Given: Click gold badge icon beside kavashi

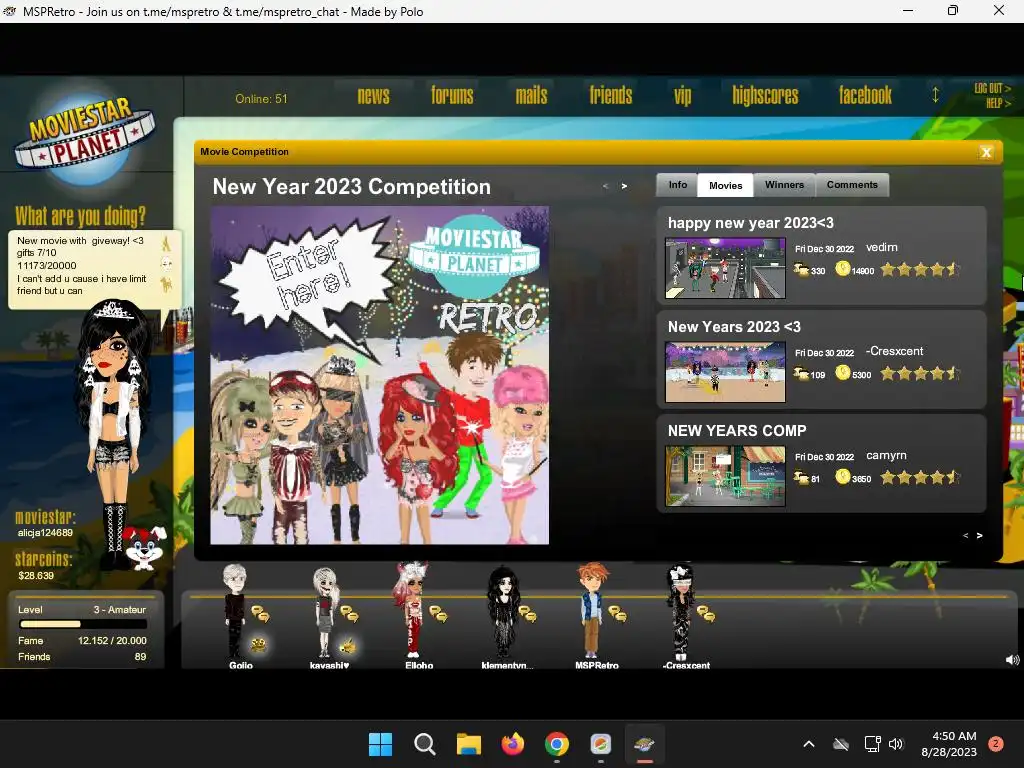Looking at the screenshot, I should coord(347,646).
